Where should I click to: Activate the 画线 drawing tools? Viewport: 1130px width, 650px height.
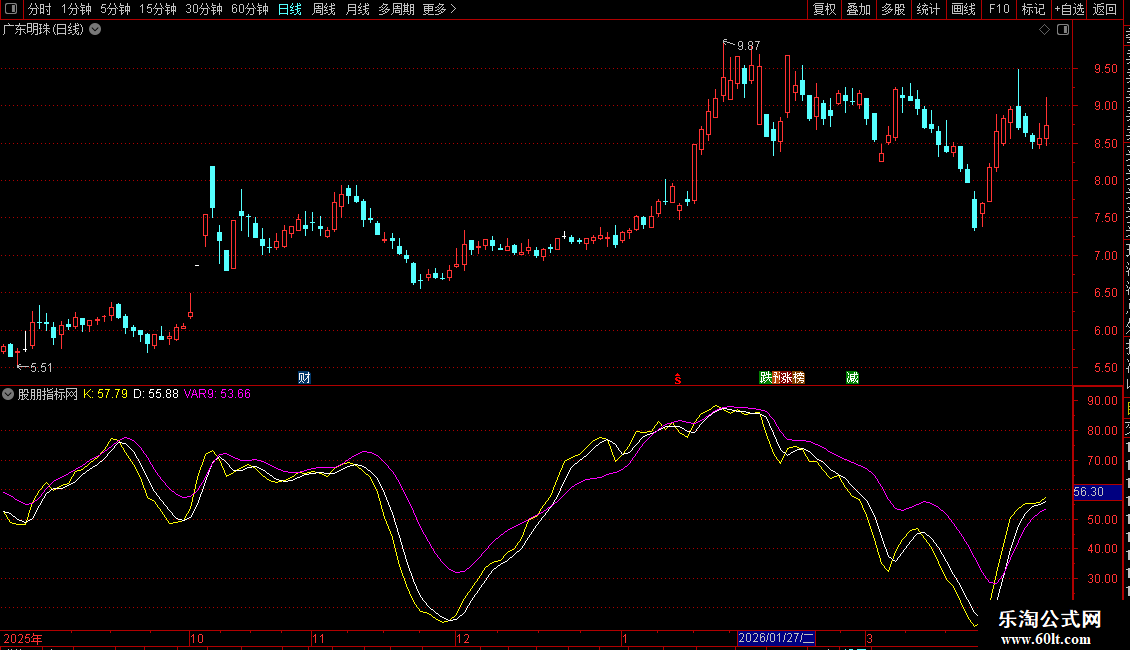click(963, 9)
